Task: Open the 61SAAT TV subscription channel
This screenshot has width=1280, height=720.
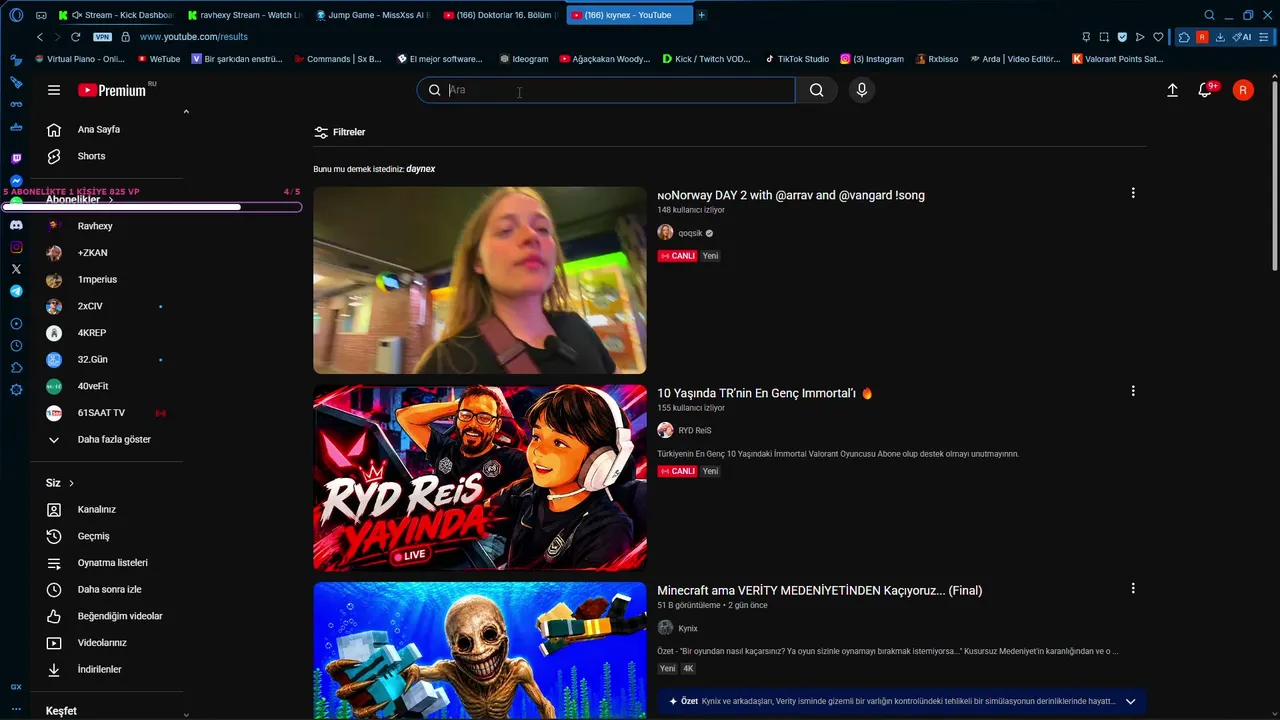Action: [x=101, y=413]
